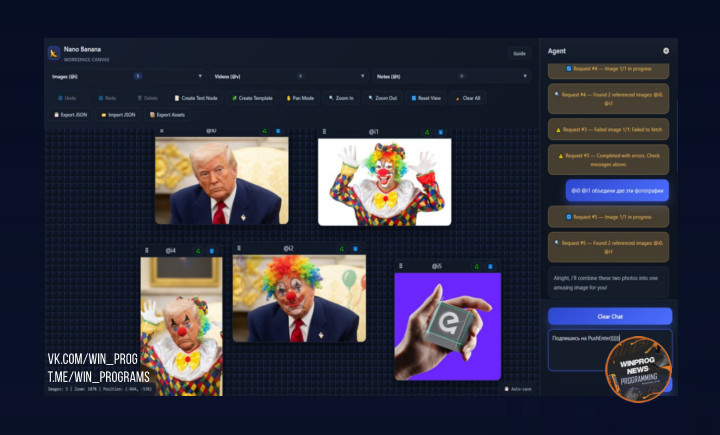Click the "Agent" panel heading
Screen dimensions: 720x435
[557, 51]
